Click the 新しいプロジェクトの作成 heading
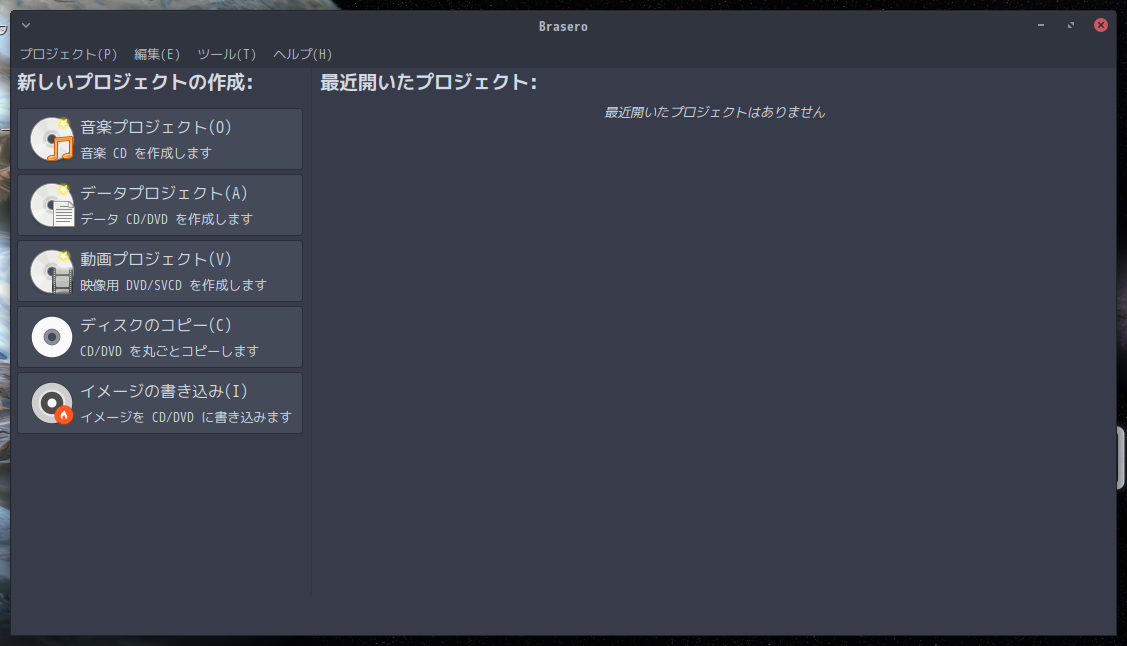This screenshot has width=1127, height=646. coord(135,82)
